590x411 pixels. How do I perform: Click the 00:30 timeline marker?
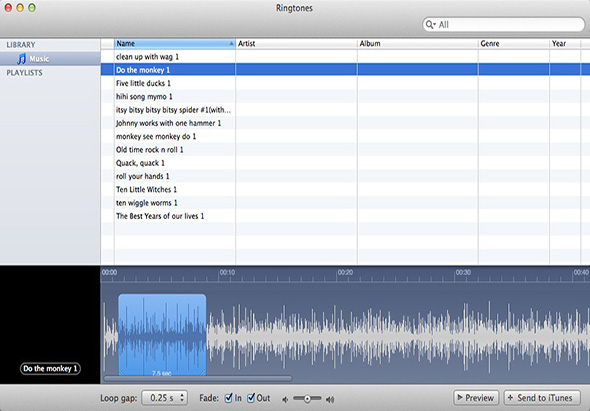coord(463,272)
